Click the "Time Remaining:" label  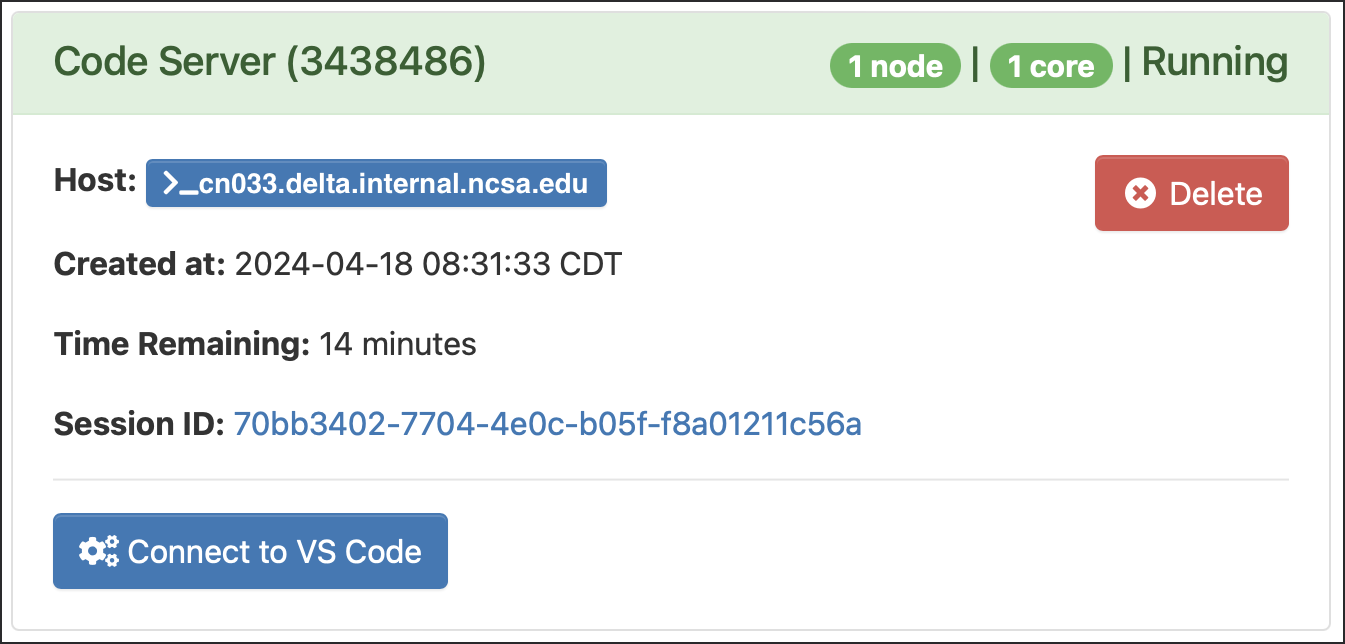181,345
